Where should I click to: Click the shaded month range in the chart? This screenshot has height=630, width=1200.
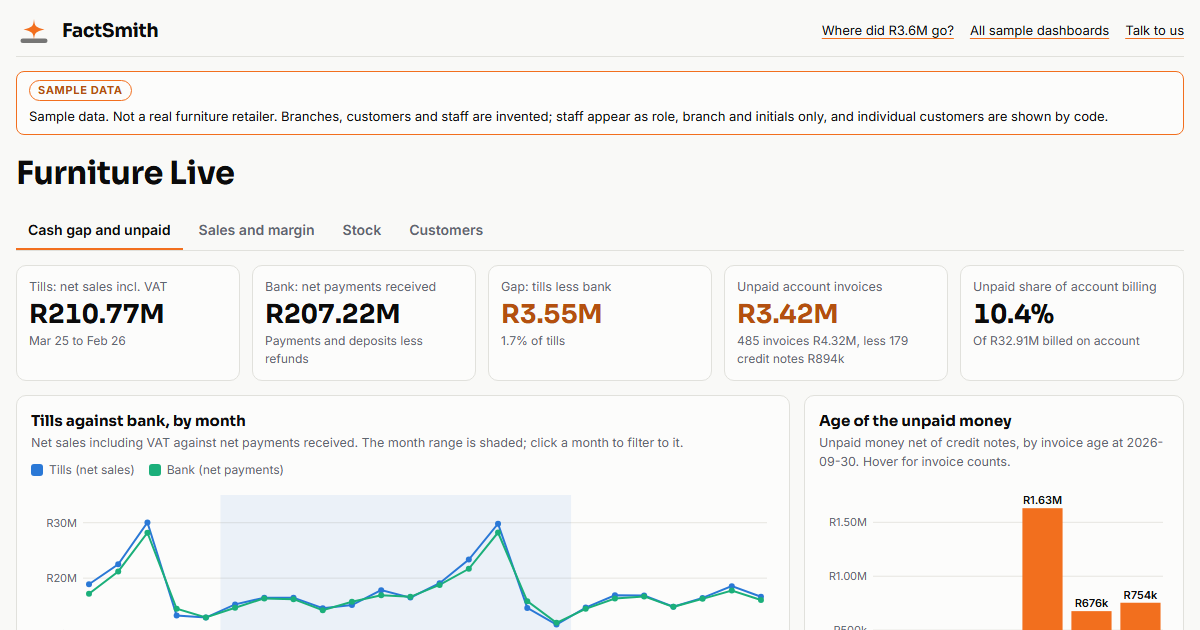(x=395, y=562)
